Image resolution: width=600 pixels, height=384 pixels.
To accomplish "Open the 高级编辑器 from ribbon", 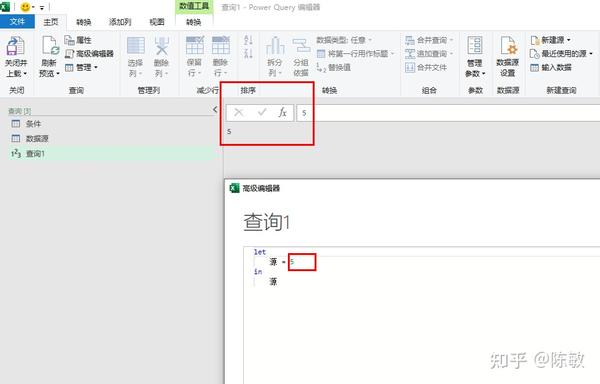I will click(x=89, y=54).
